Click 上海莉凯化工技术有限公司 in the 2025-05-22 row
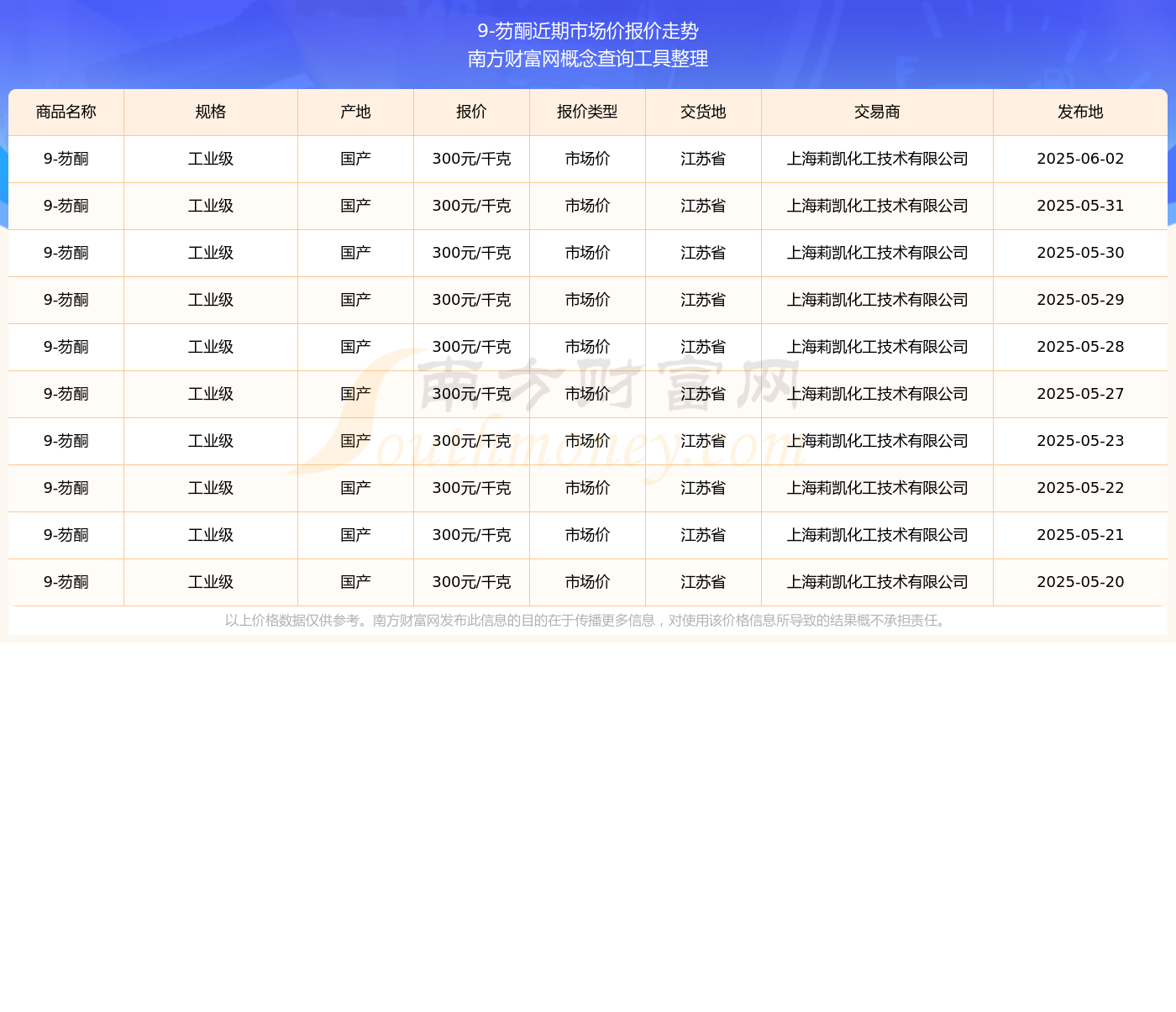1176x1012 pixels. pyautogui.click(x=877, y=488)
